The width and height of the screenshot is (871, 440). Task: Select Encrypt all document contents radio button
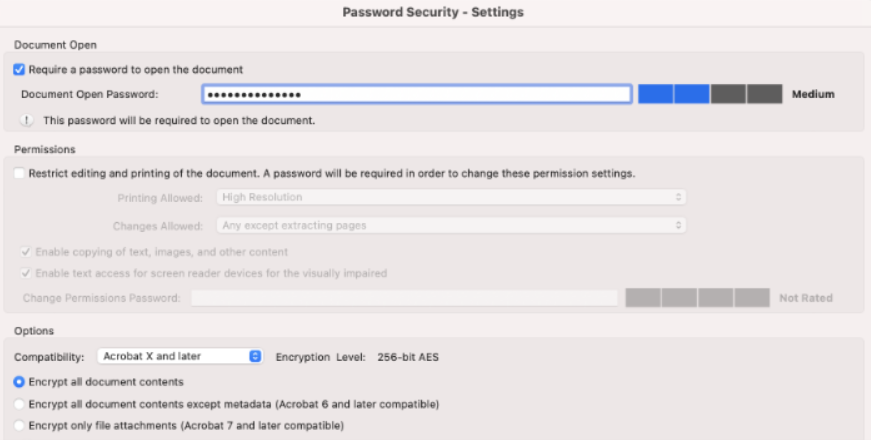[20, 382]
